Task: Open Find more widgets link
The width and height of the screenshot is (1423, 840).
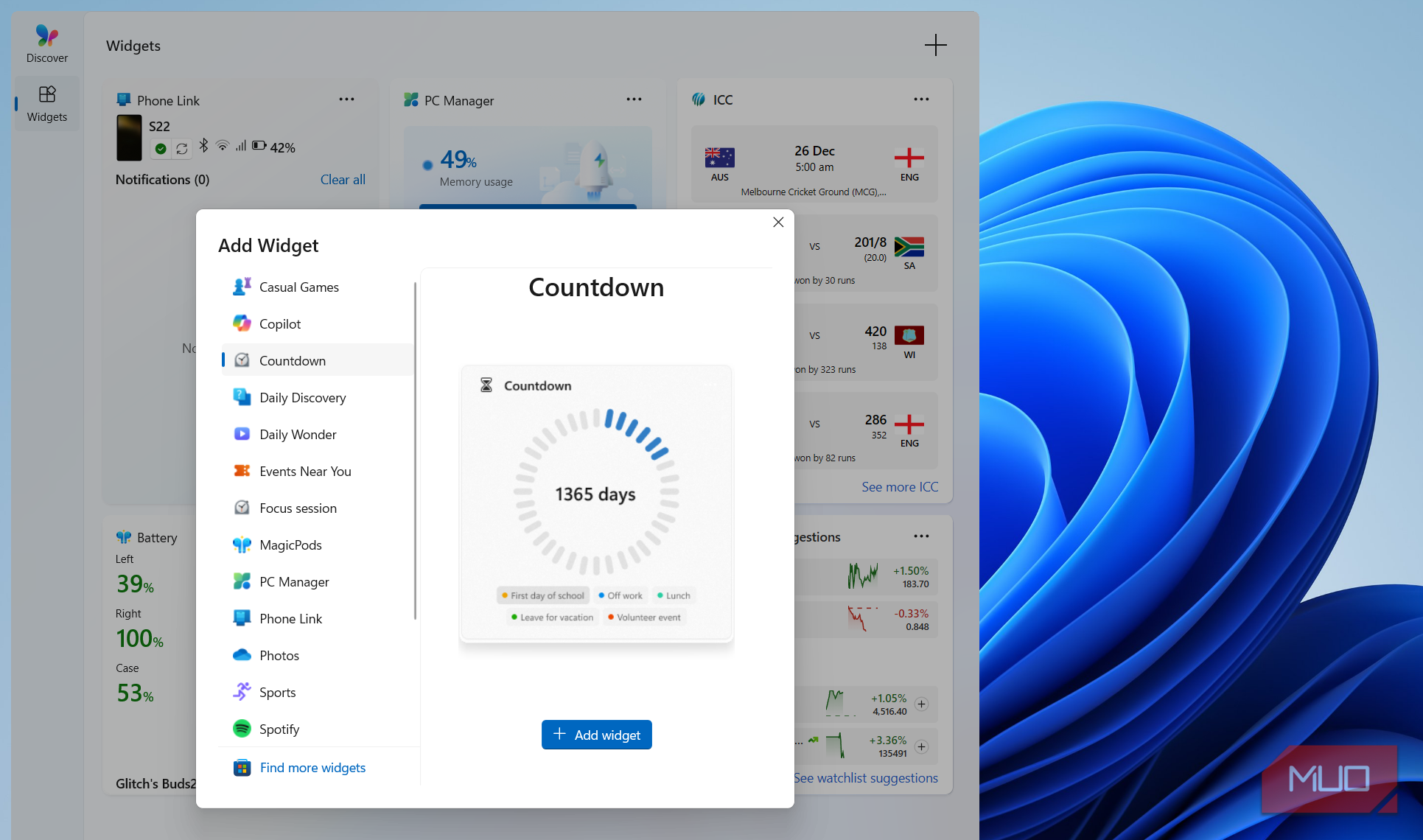Action: 312,768
